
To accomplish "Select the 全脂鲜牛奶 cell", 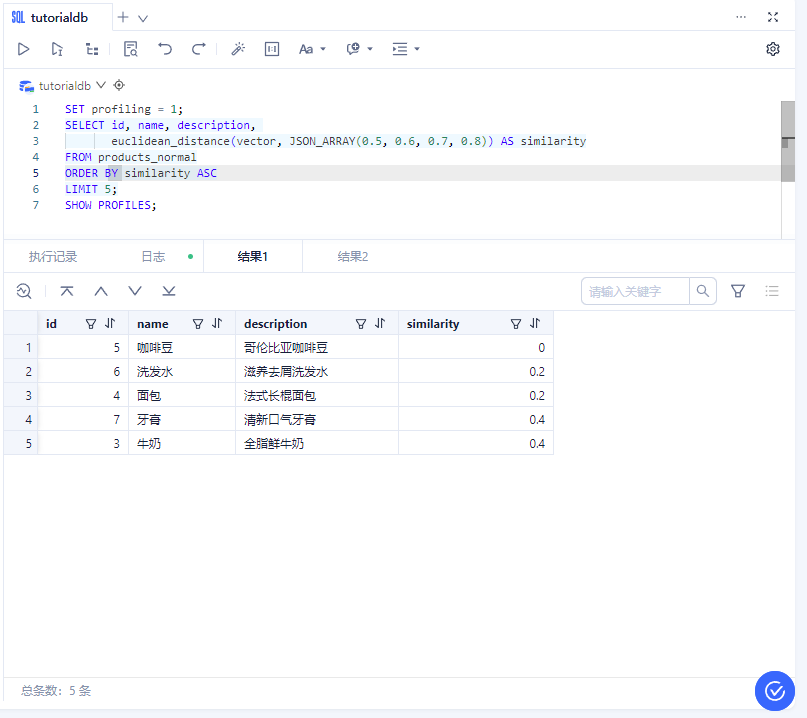I will tap(317, 443).
